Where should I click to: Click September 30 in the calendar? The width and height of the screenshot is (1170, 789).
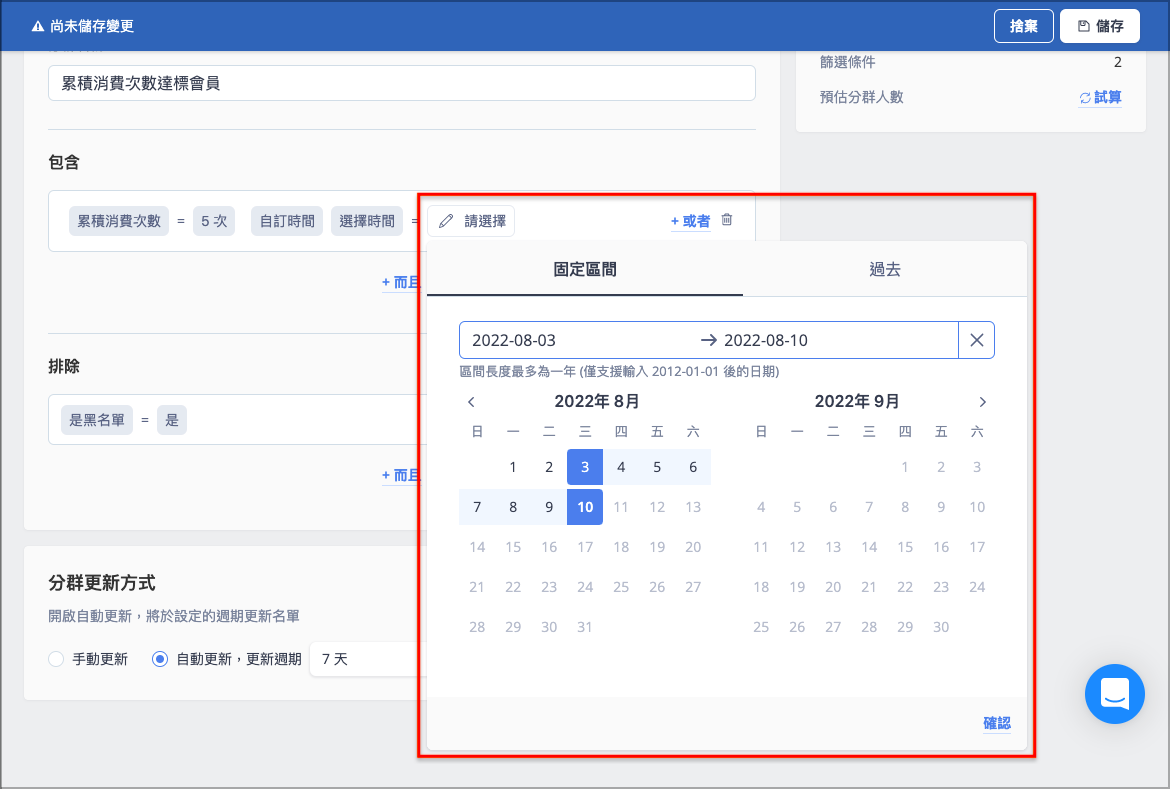click(941, 627)
